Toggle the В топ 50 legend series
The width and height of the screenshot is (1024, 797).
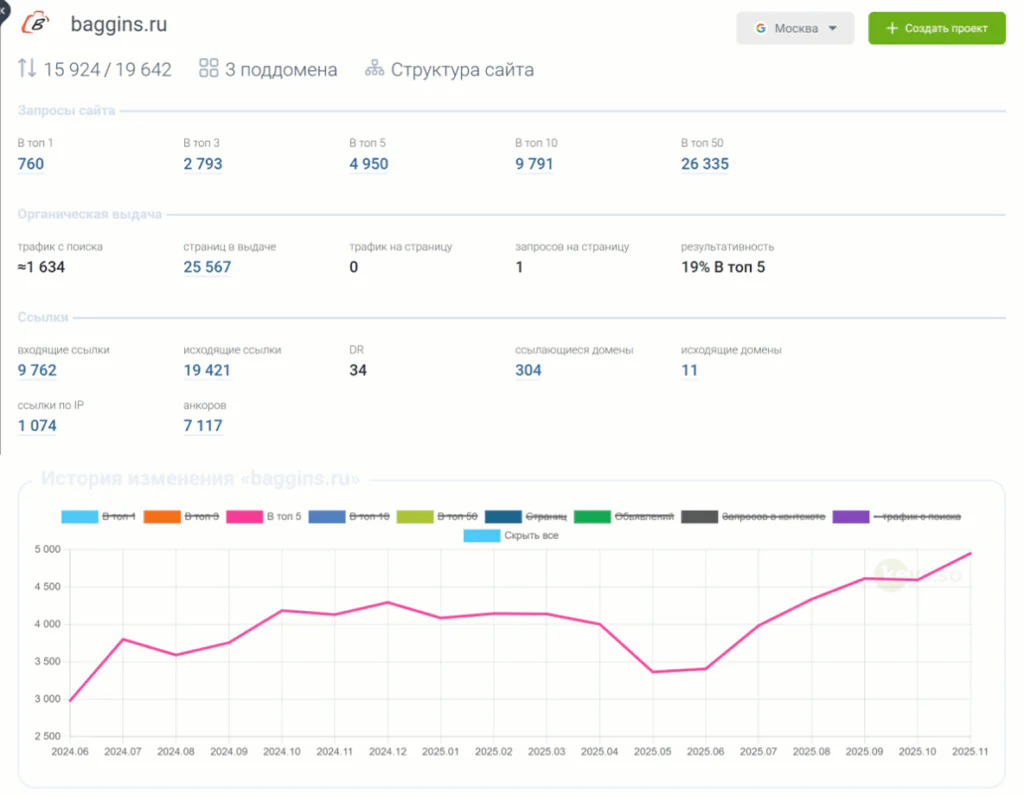[437, 517]
